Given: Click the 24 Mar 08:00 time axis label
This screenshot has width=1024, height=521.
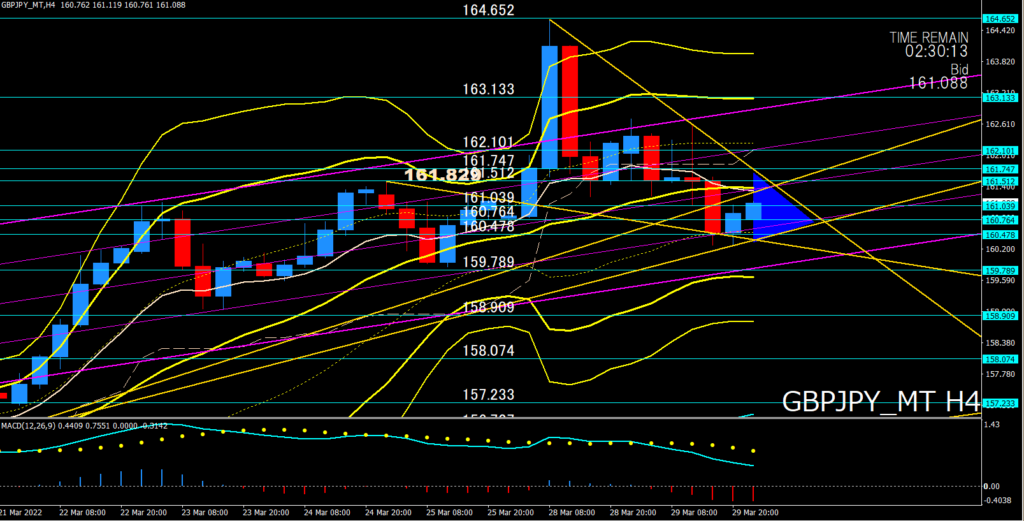Looking at the screenshot, I should 325,513.
